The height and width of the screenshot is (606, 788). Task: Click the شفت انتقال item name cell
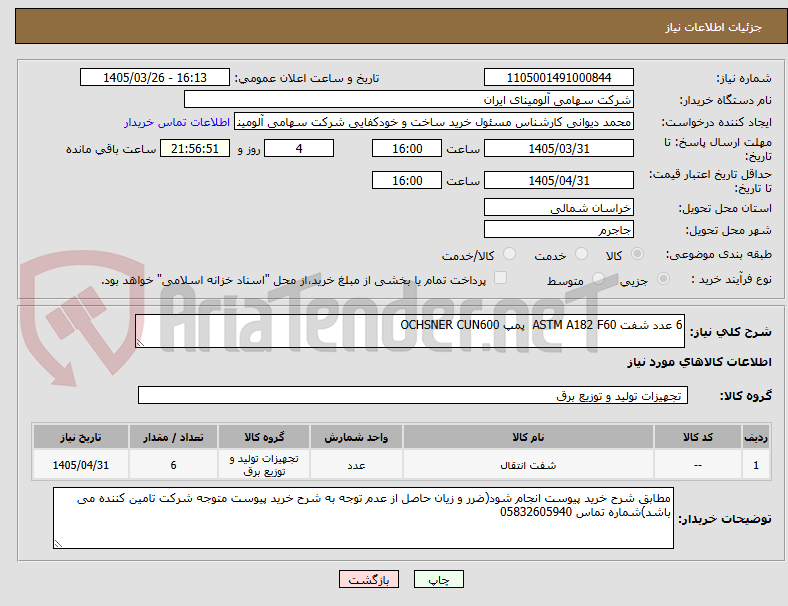(528, 465)
